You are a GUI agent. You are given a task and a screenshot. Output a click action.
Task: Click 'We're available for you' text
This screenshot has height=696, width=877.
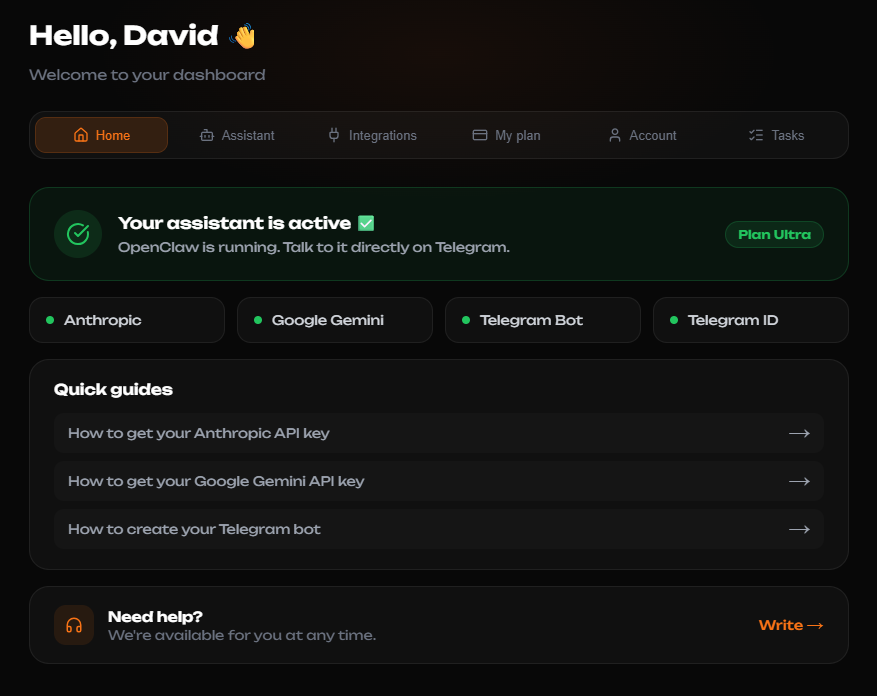[242, 636]
